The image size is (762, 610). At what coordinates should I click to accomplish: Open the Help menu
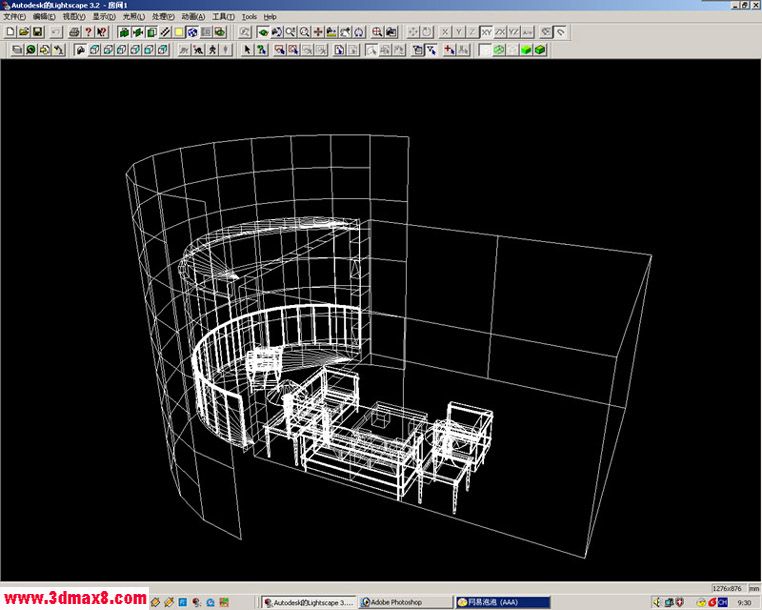pyautogui.click(x=270, y=17)
